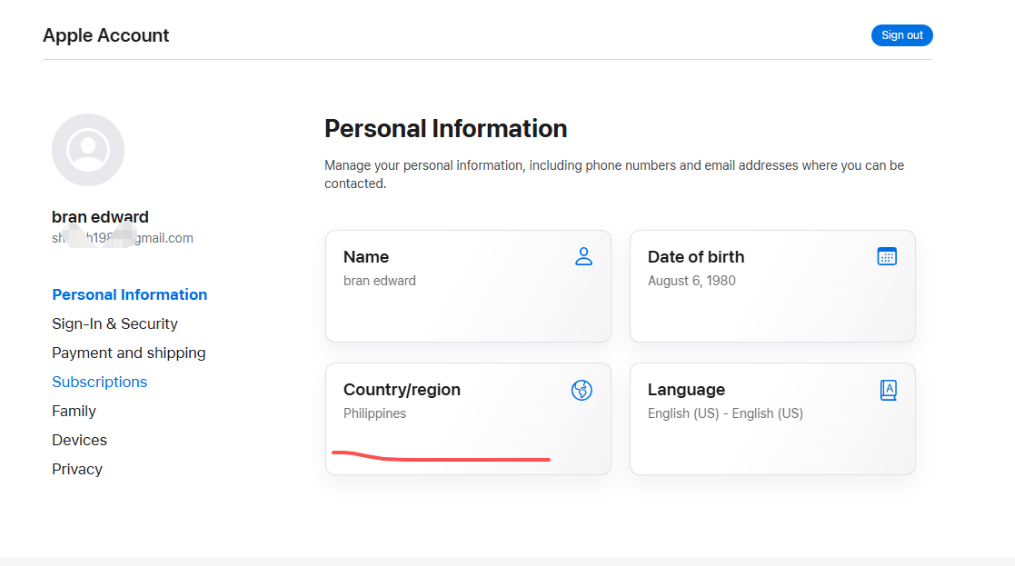The image size is (1015, 566).
Task: Open the Name card showing bran edward
Action: [x=468, y=286]
